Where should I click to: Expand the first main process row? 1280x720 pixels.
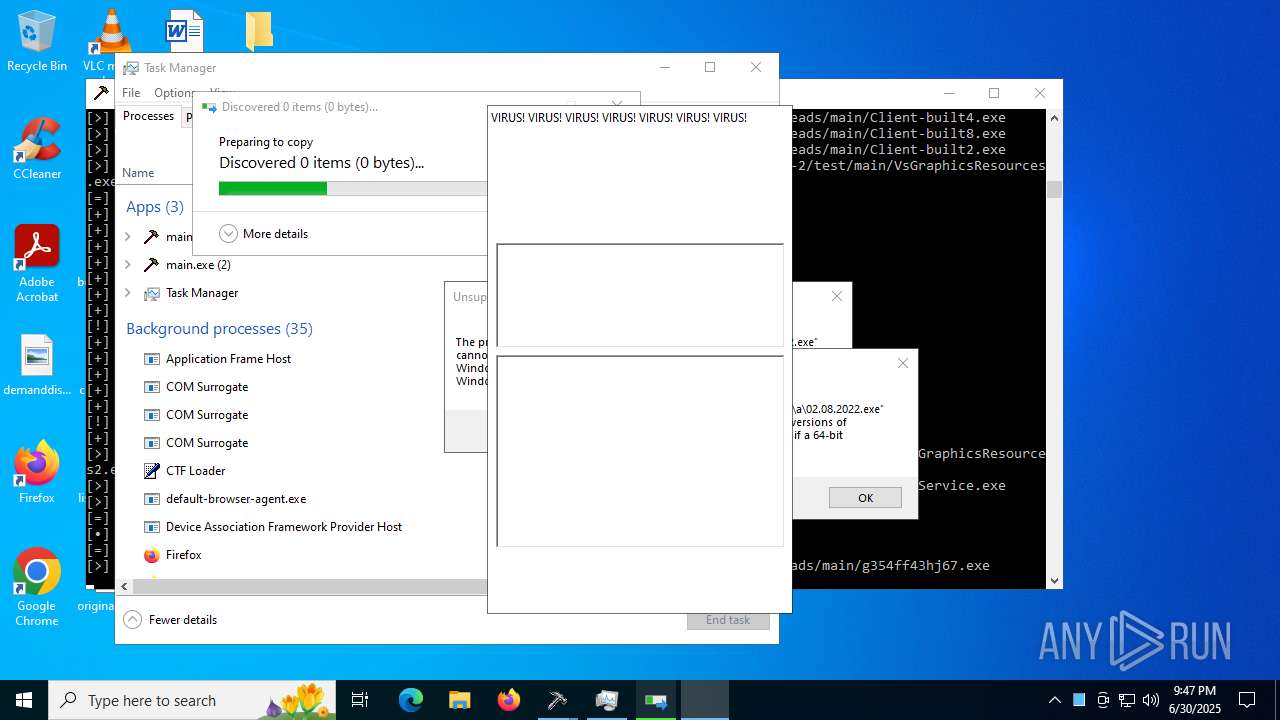click(127, 237)
